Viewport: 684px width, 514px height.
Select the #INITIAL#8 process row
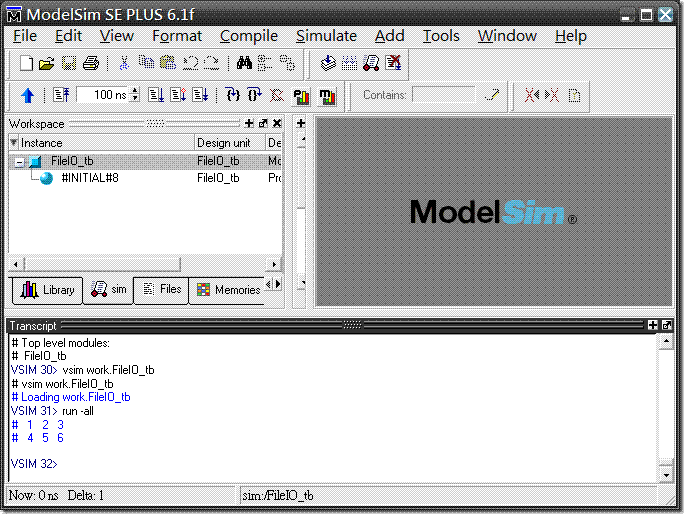(x=144, y=178)
